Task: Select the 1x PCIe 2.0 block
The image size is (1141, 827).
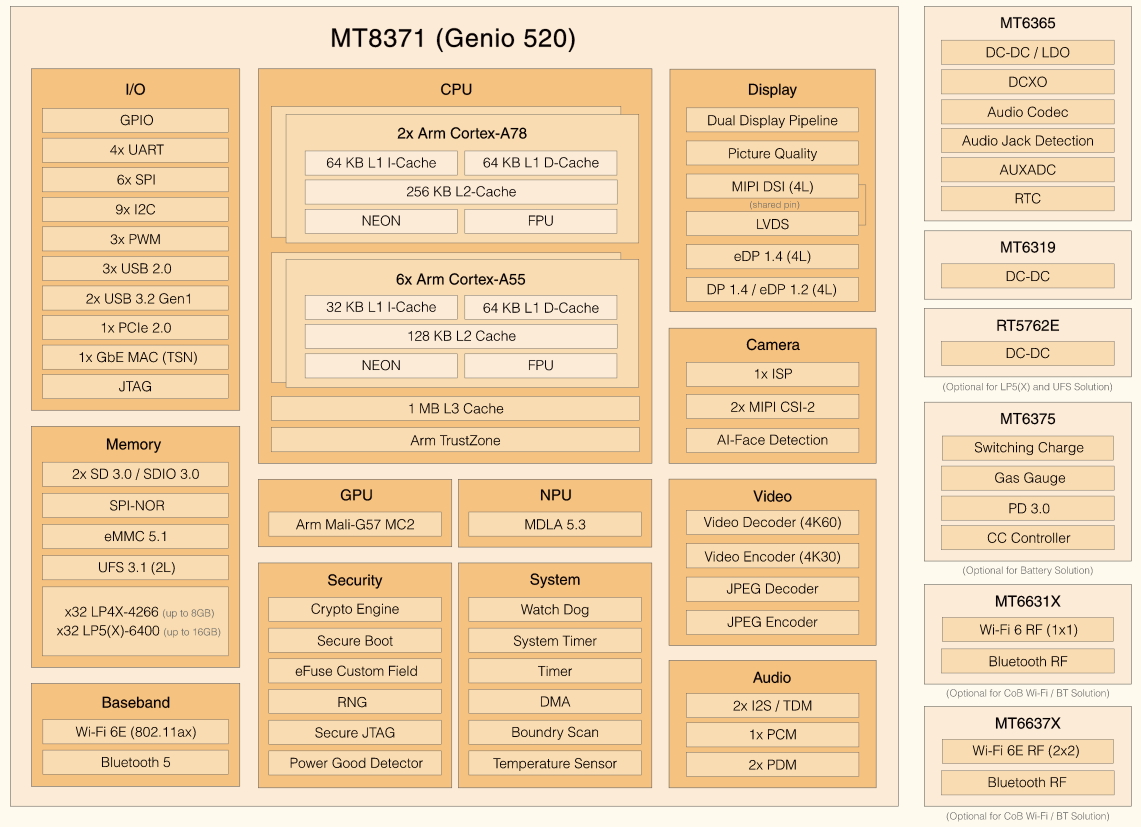Action: (135, 328)
